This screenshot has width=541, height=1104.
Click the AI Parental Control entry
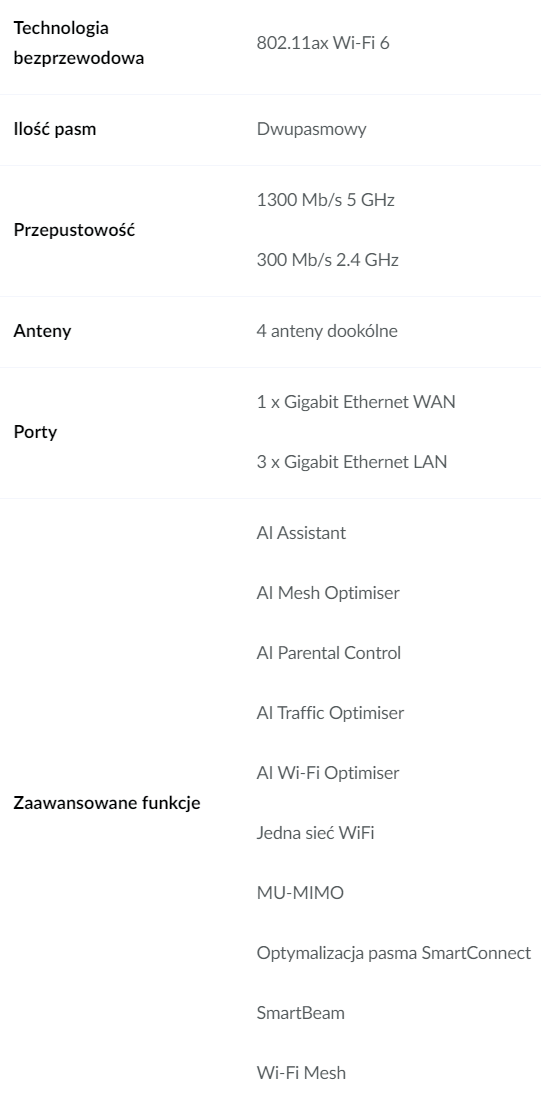click(x=328, y=653)
